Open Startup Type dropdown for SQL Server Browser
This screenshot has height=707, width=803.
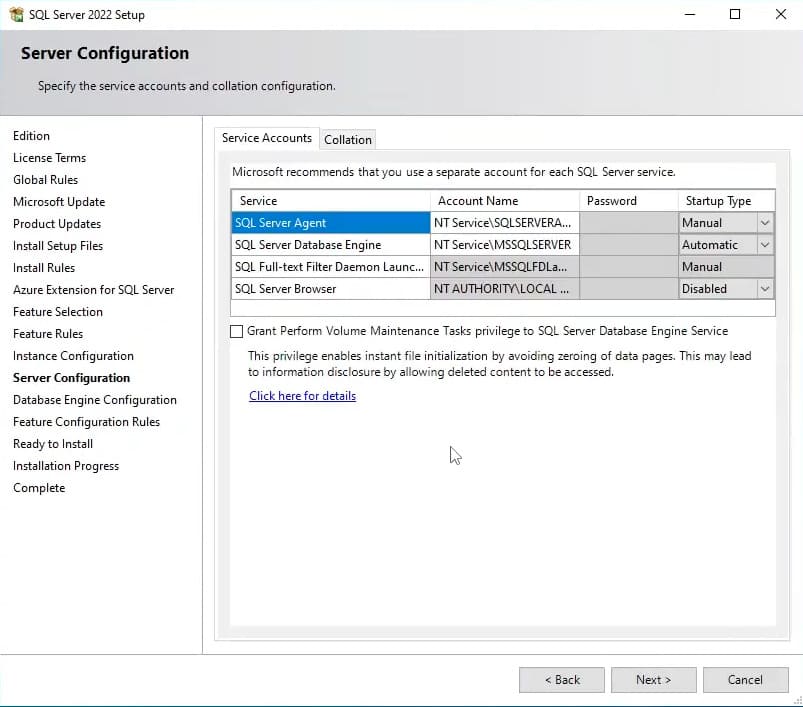coord(765,289)
